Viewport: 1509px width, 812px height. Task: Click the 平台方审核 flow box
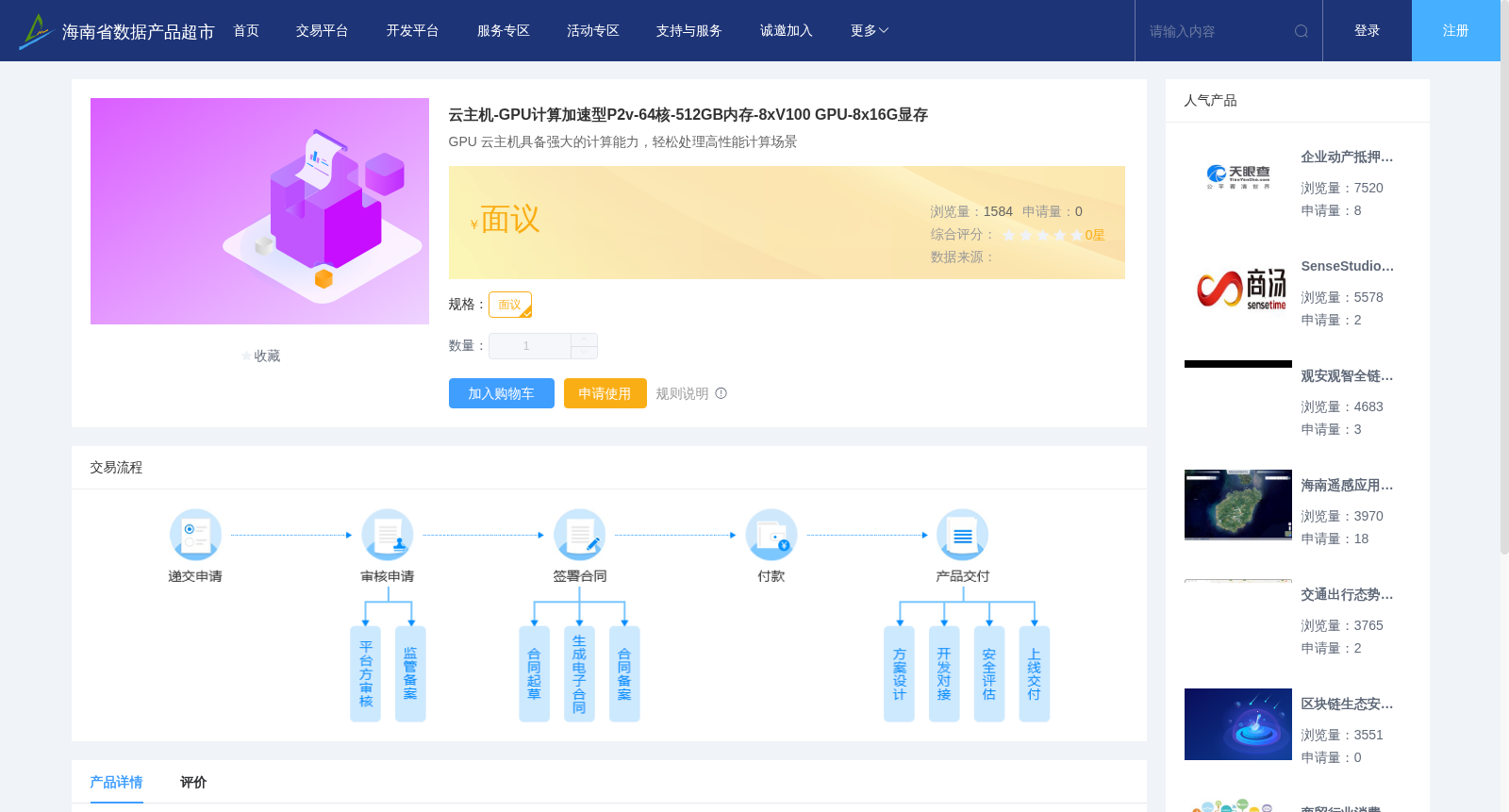pos(366,674)
